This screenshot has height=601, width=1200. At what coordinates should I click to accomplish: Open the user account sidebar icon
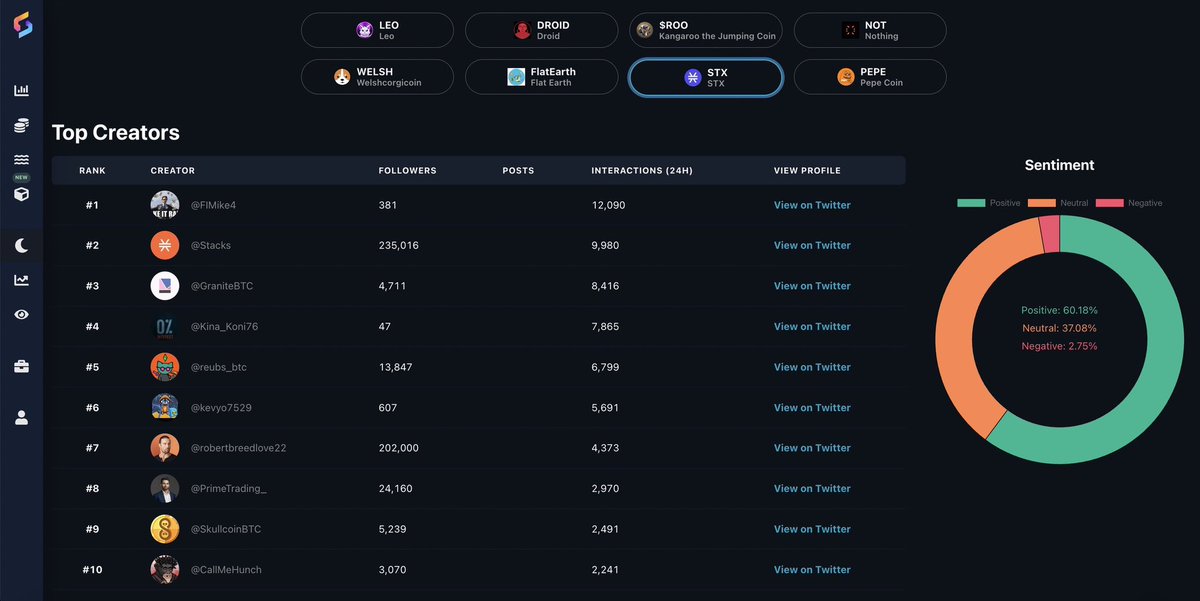click(x=21, y=418)
